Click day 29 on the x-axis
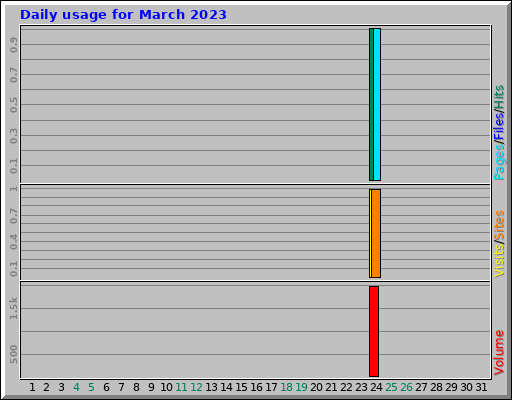 point(451,387)
